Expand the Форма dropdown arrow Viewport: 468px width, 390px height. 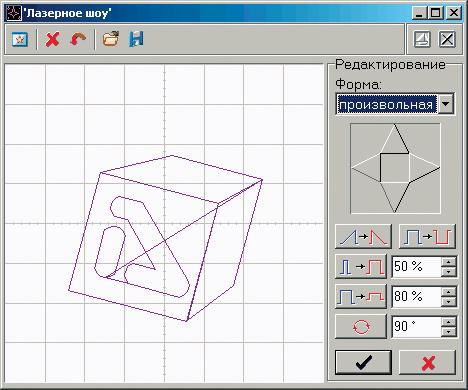pos(446,104)
